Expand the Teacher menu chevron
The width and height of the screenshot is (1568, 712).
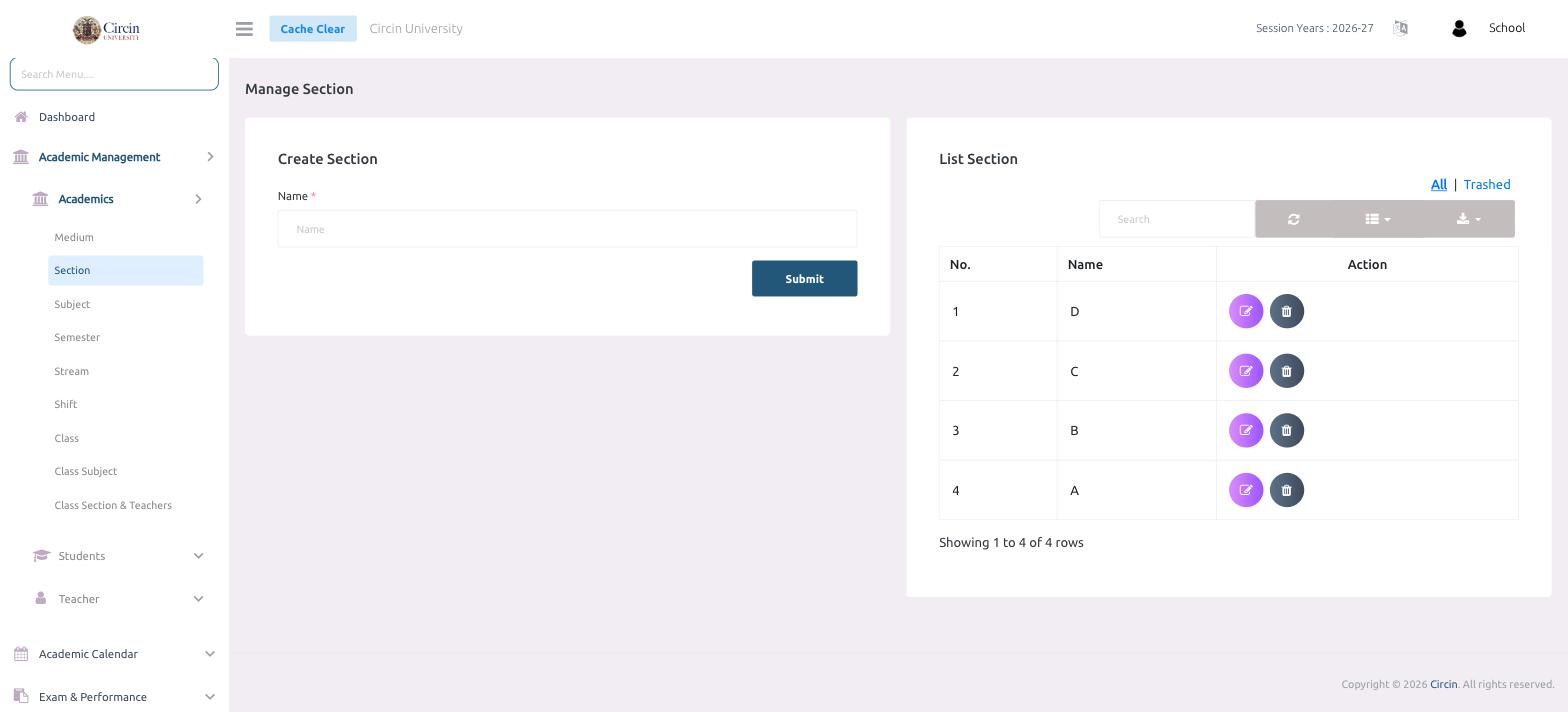[x=198, y=599]
